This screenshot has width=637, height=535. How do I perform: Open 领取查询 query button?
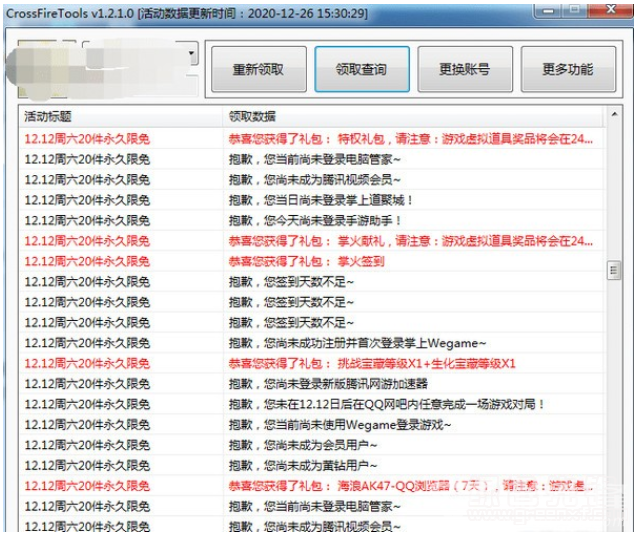tap(362, 69)
